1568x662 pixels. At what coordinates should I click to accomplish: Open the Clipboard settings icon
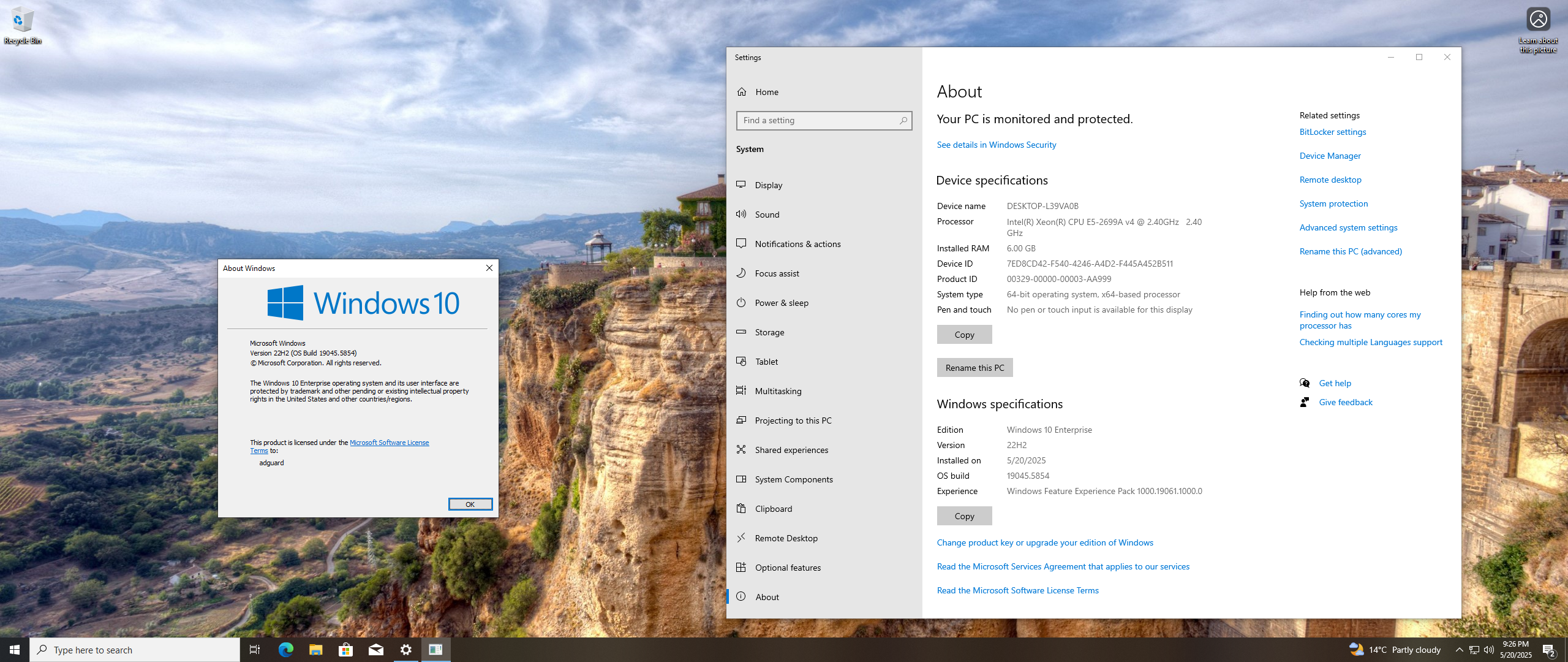[x=741, y=509]
